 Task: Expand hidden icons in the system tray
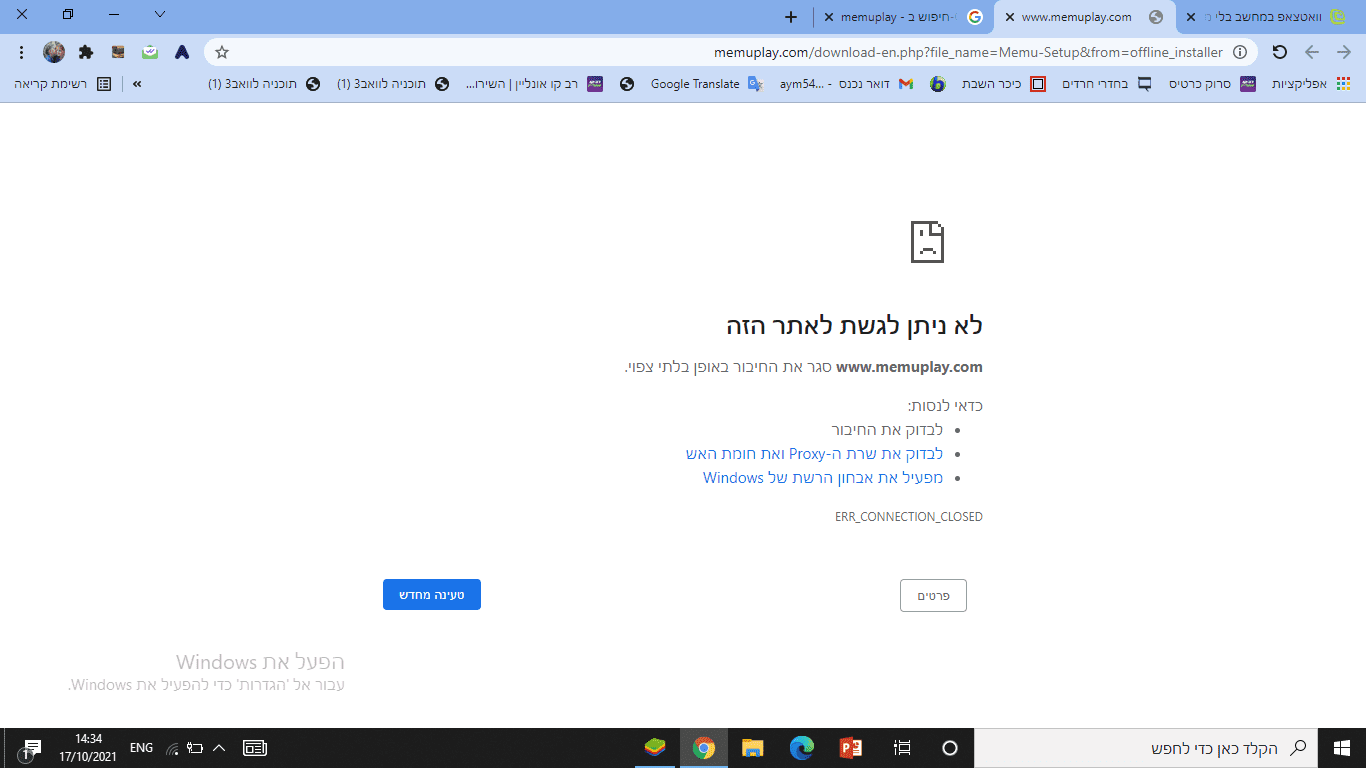(218, 747)
